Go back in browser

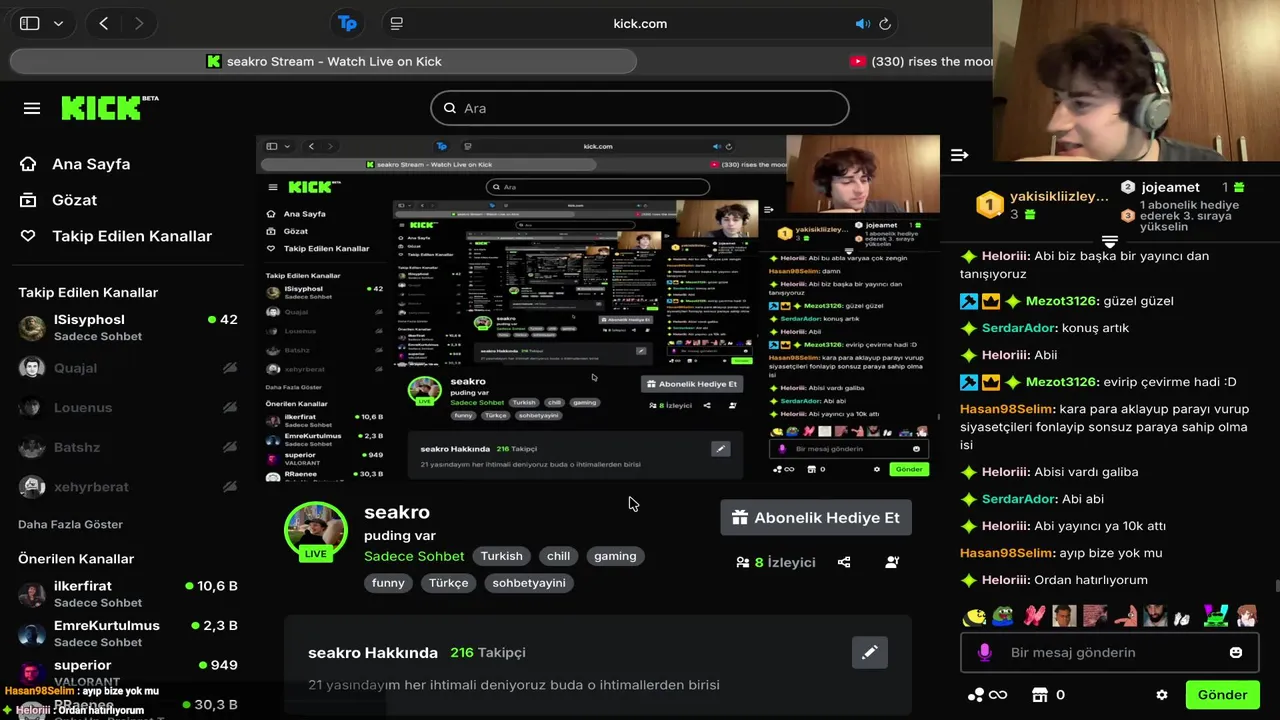(x=104, y=23)
